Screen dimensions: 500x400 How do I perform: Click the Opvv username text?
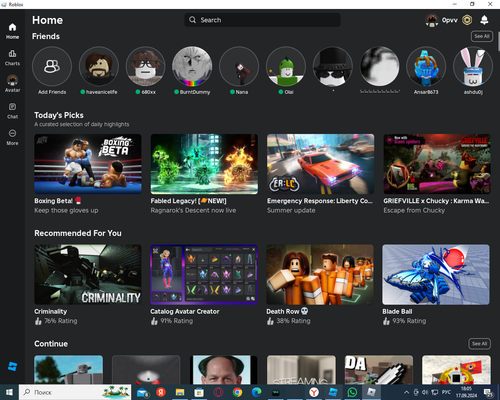450,20
